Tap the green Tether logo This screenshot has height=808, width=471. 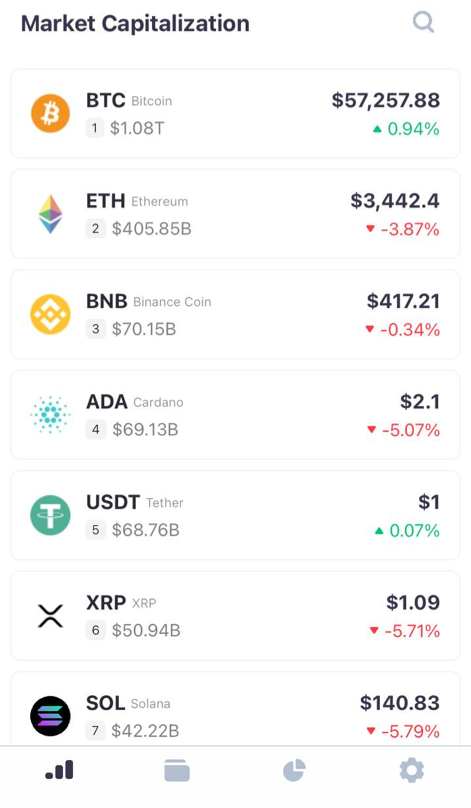tap(51, 515)
